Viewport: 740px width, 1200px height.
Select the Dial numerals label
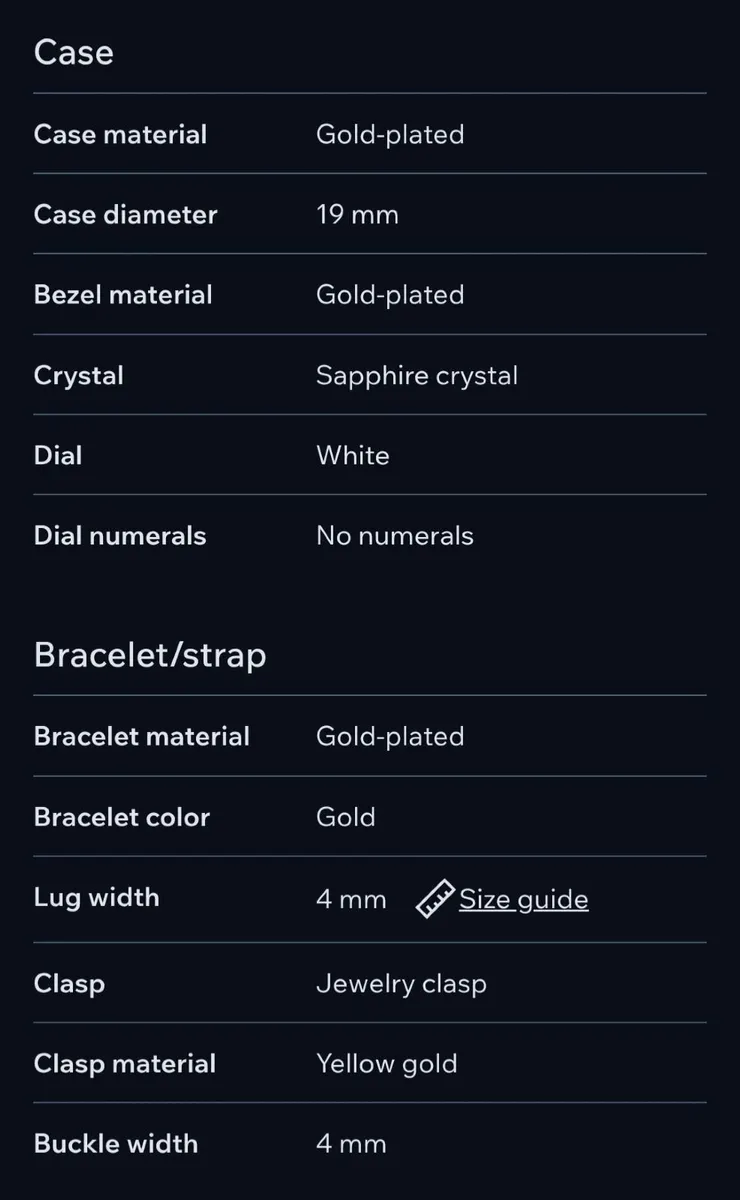tap(120, 535)
